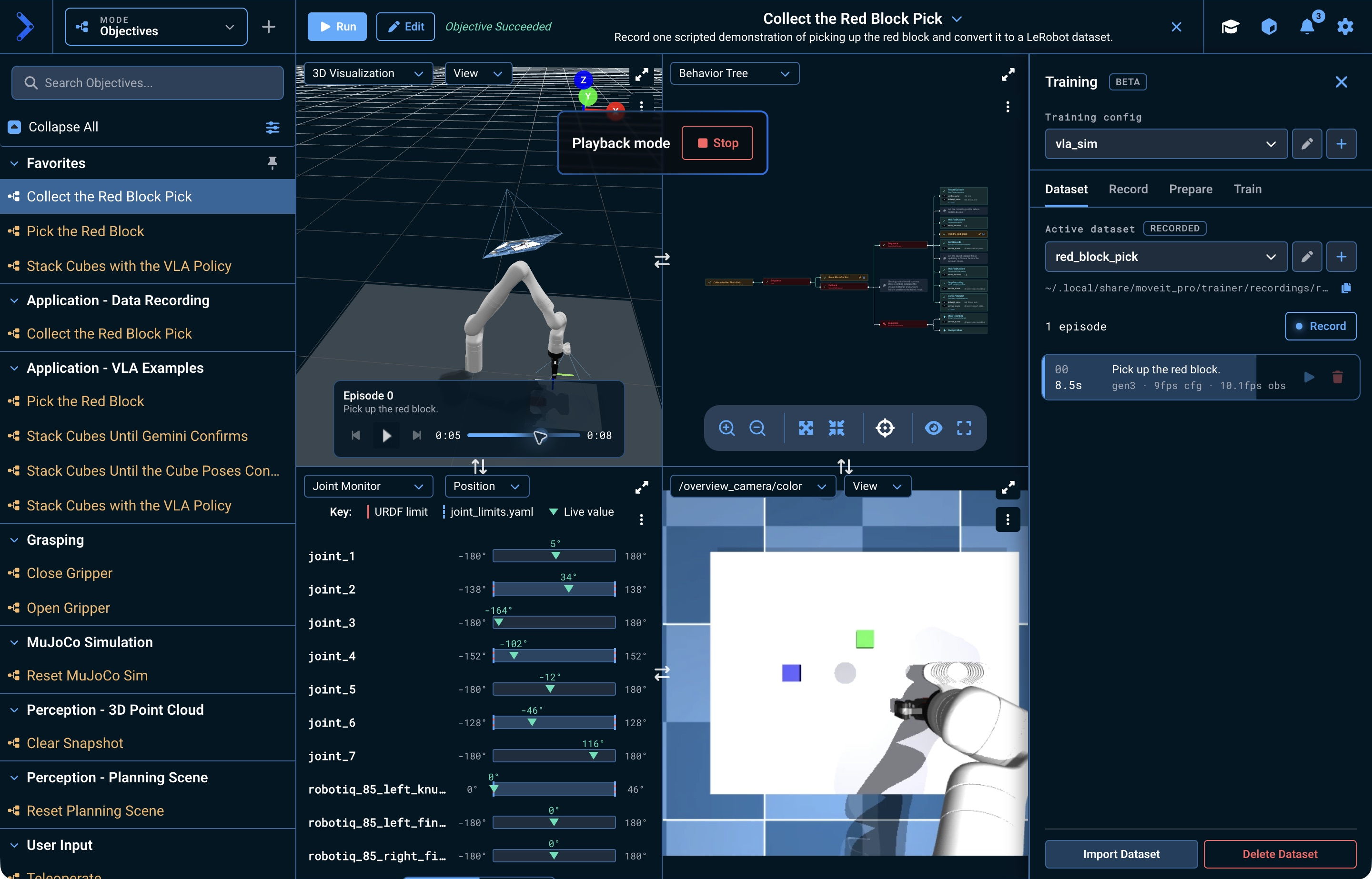Click the hexagon cube icon in header
The width and height of the screenshot is (1372, 879).
click(x=1269, y=27)
